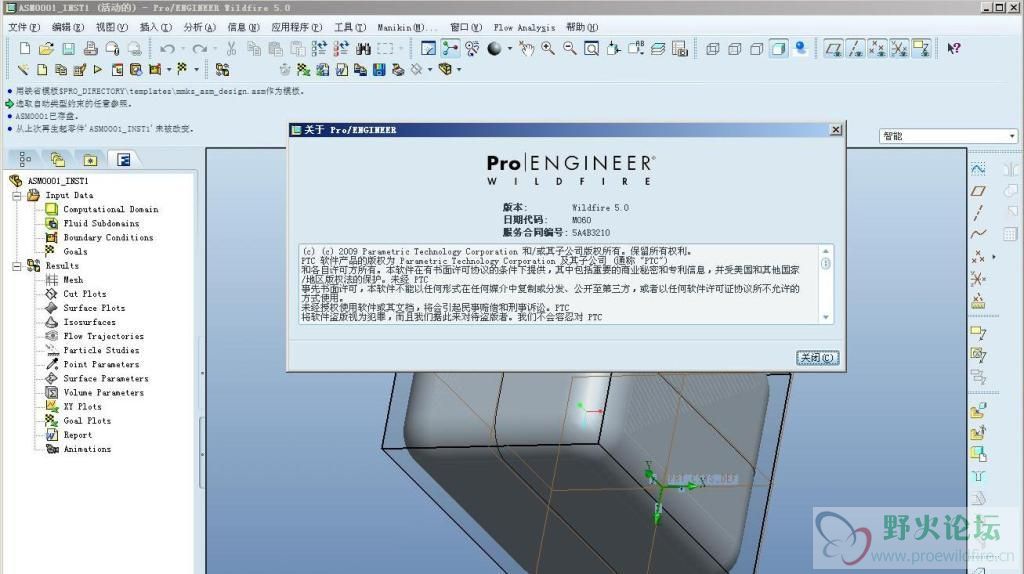
Task: Select Mesh under Results
Action: pos(73,279)
